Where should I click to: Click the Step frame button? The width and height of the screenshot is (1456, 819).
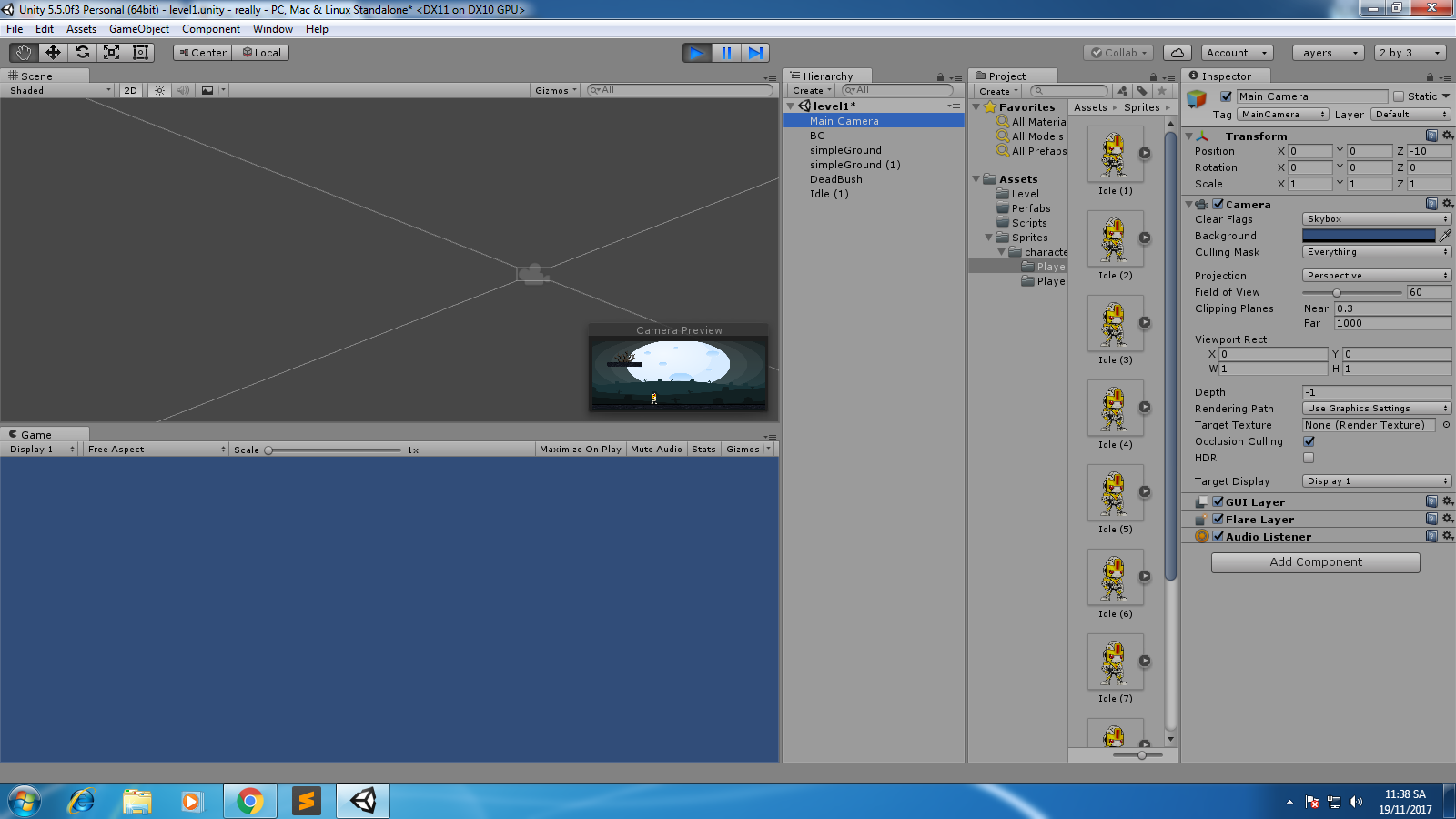(x=755, y=53)
